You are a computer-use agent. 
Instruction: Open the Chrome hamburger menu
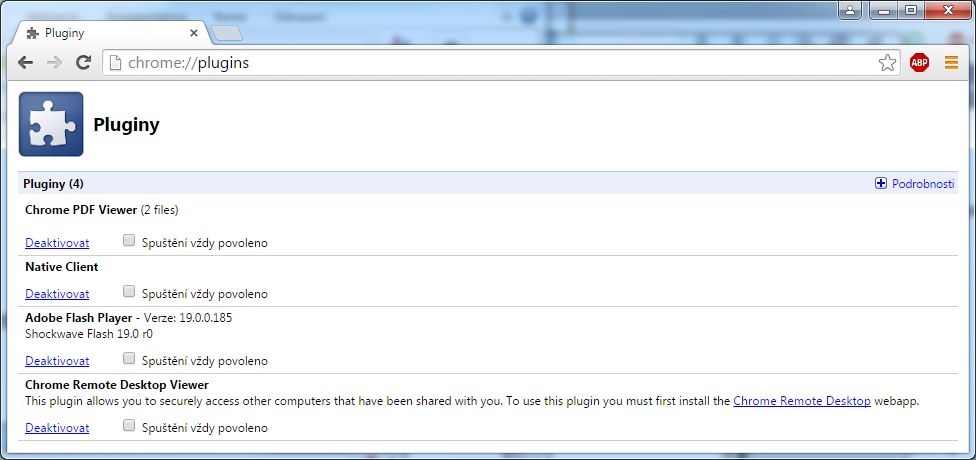[951, 62]
